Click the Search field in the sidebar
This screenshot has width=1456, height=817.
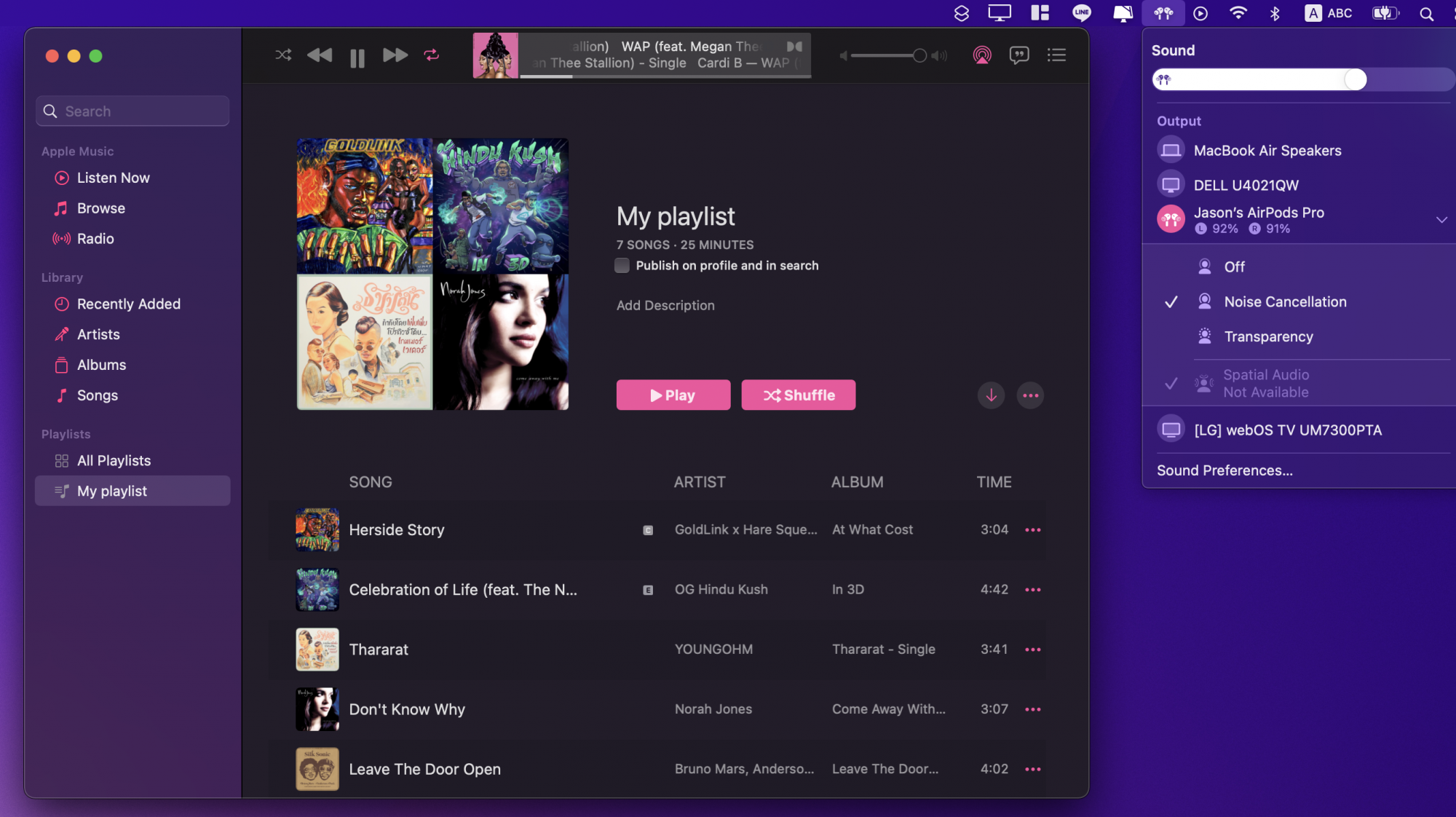click(132, 111)
